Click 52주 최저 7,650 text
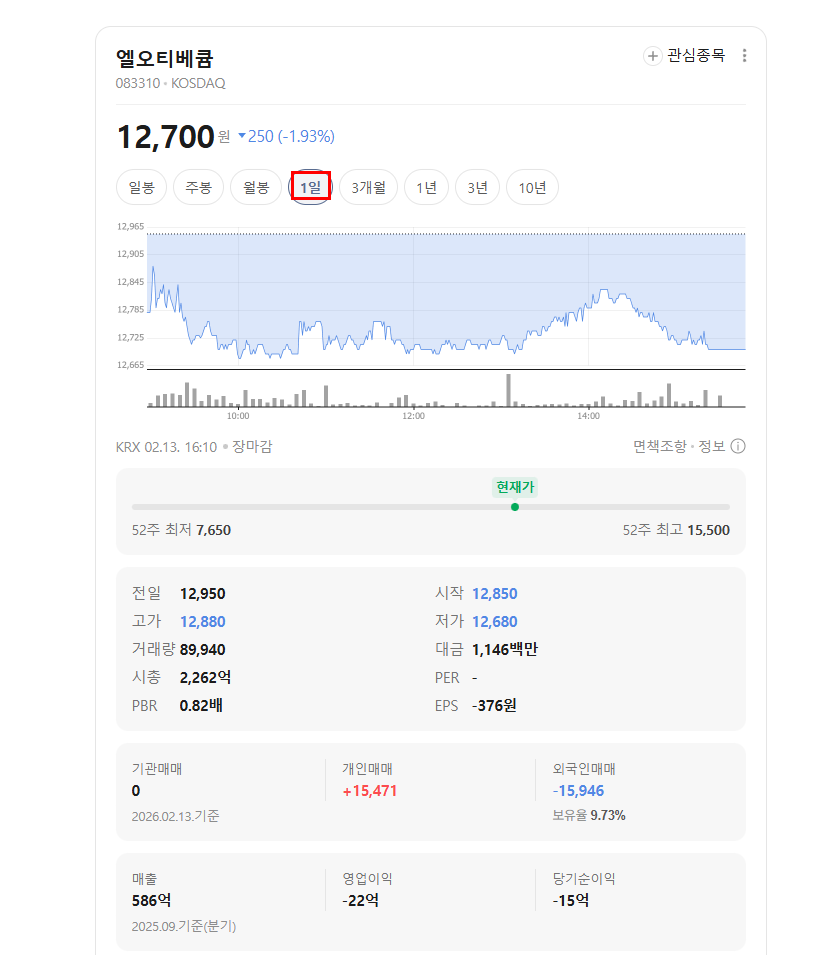This screenshot has height=955, width=825. pyautogui.click(x=181, y=530)
